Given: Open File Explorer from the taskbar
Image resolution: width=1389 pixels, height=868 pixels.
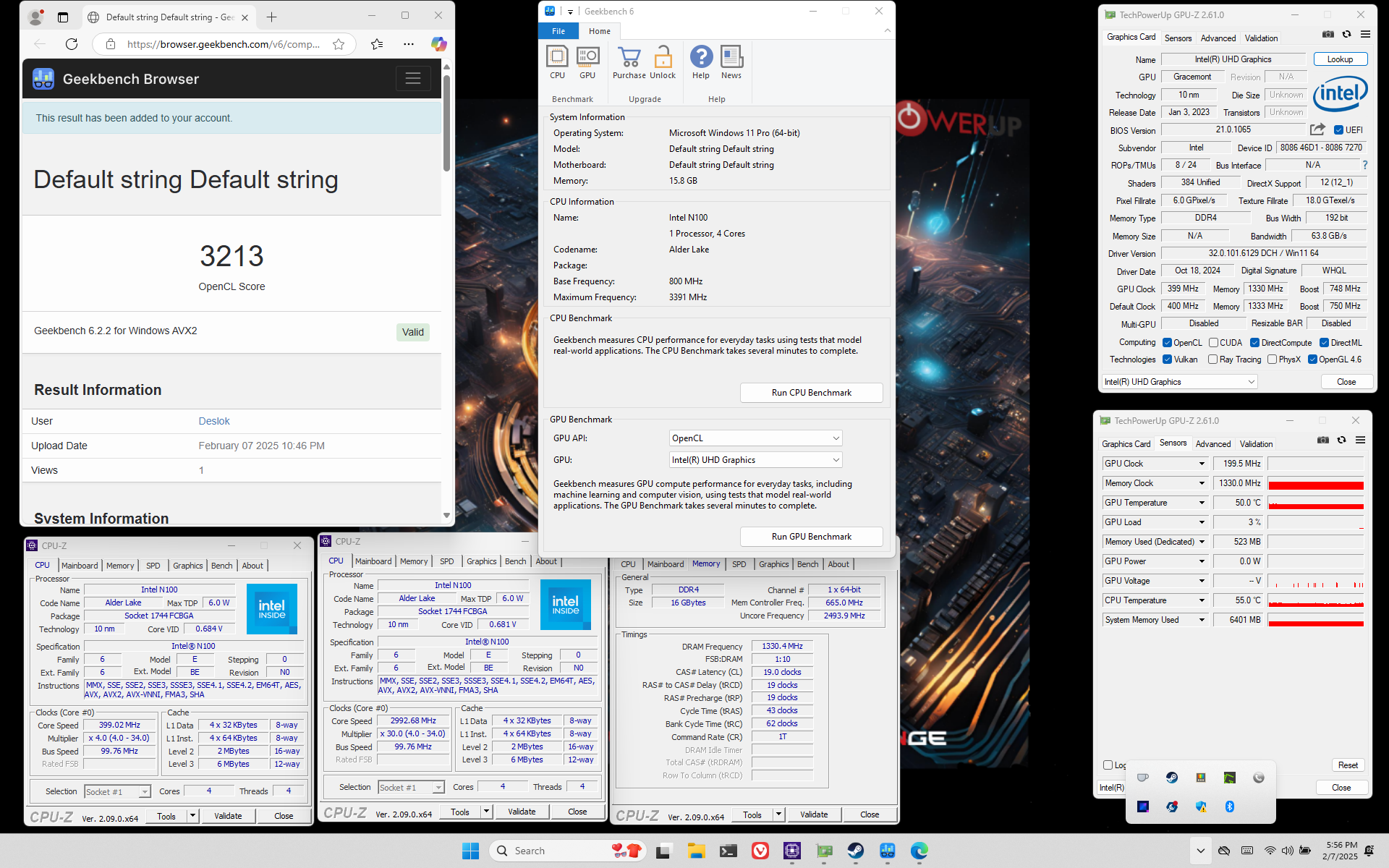Looking at the screenshot, I should click(x=696, y=851).
